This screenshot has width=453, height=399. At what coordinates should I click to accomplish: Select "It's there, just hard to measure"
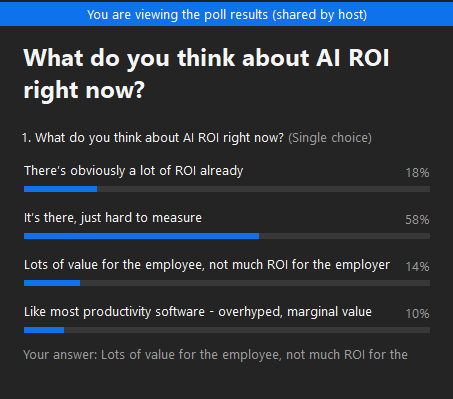(x=113, y=218)
